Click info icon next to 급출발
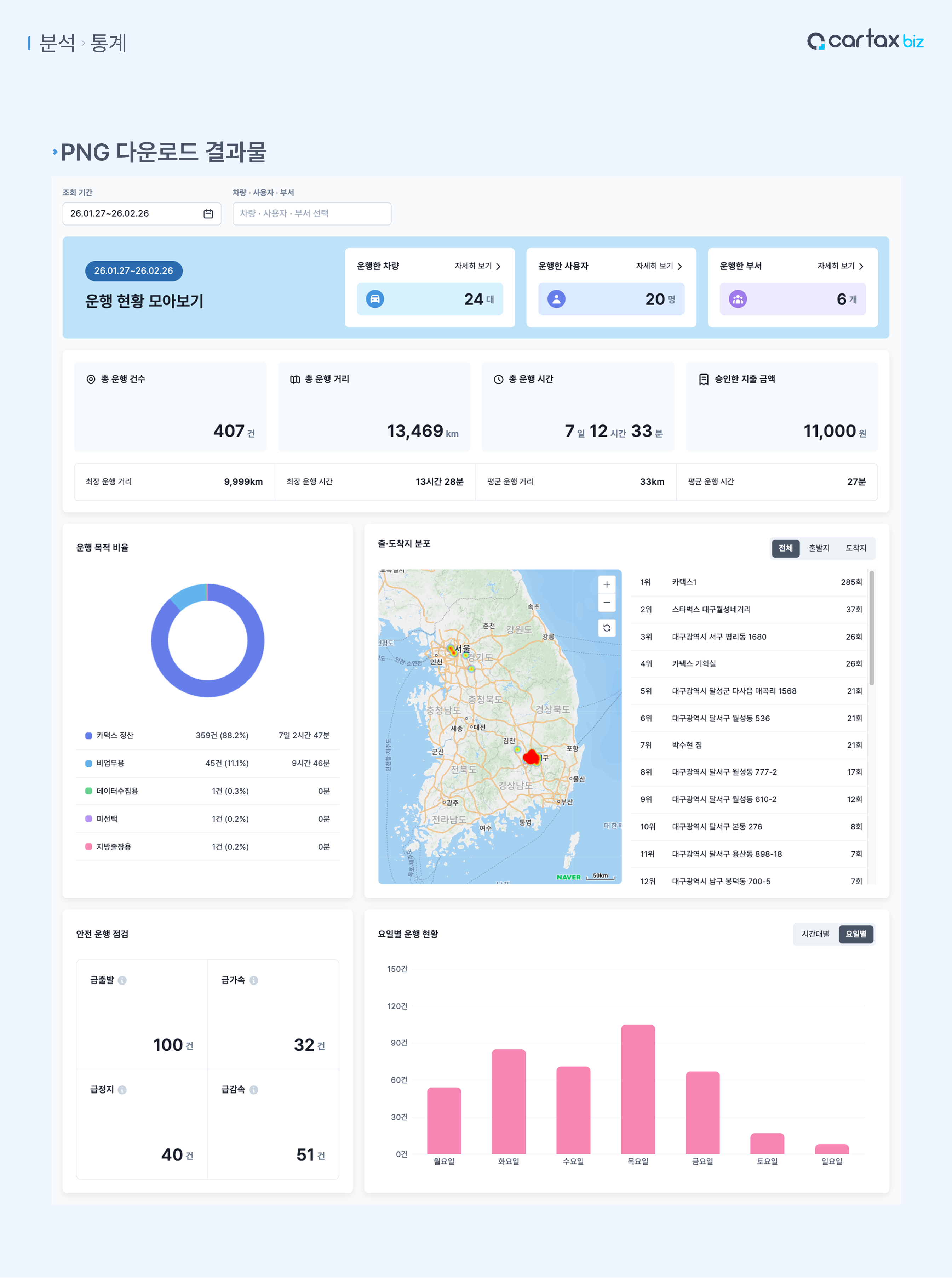This screenshot has width=952, height=1278. tap(122, 981)
